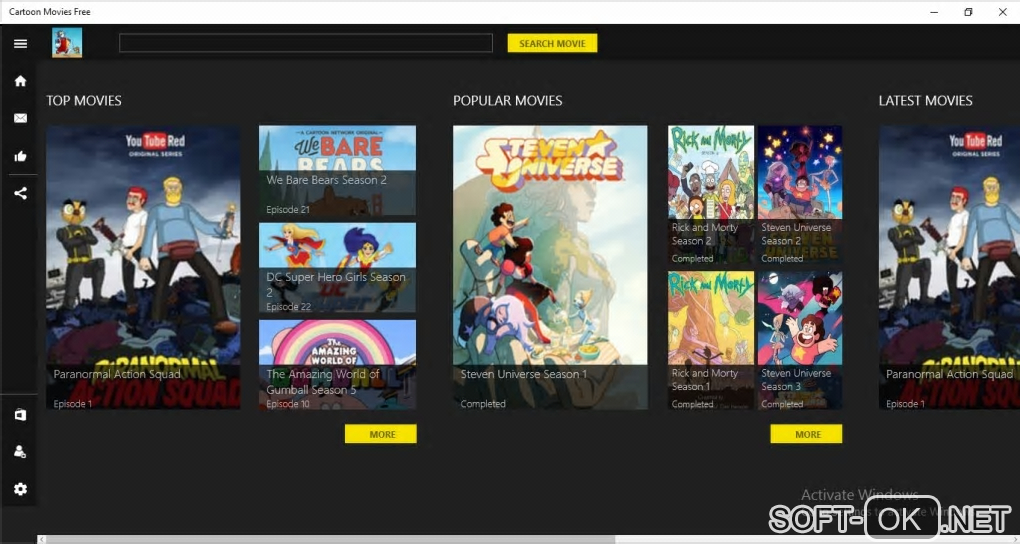Viewport: 1020px width, 544px height.
Task: Click 'Episode 22' under DC Super Hero Girls
Action: pyautogui.click(x=288, y=306)
